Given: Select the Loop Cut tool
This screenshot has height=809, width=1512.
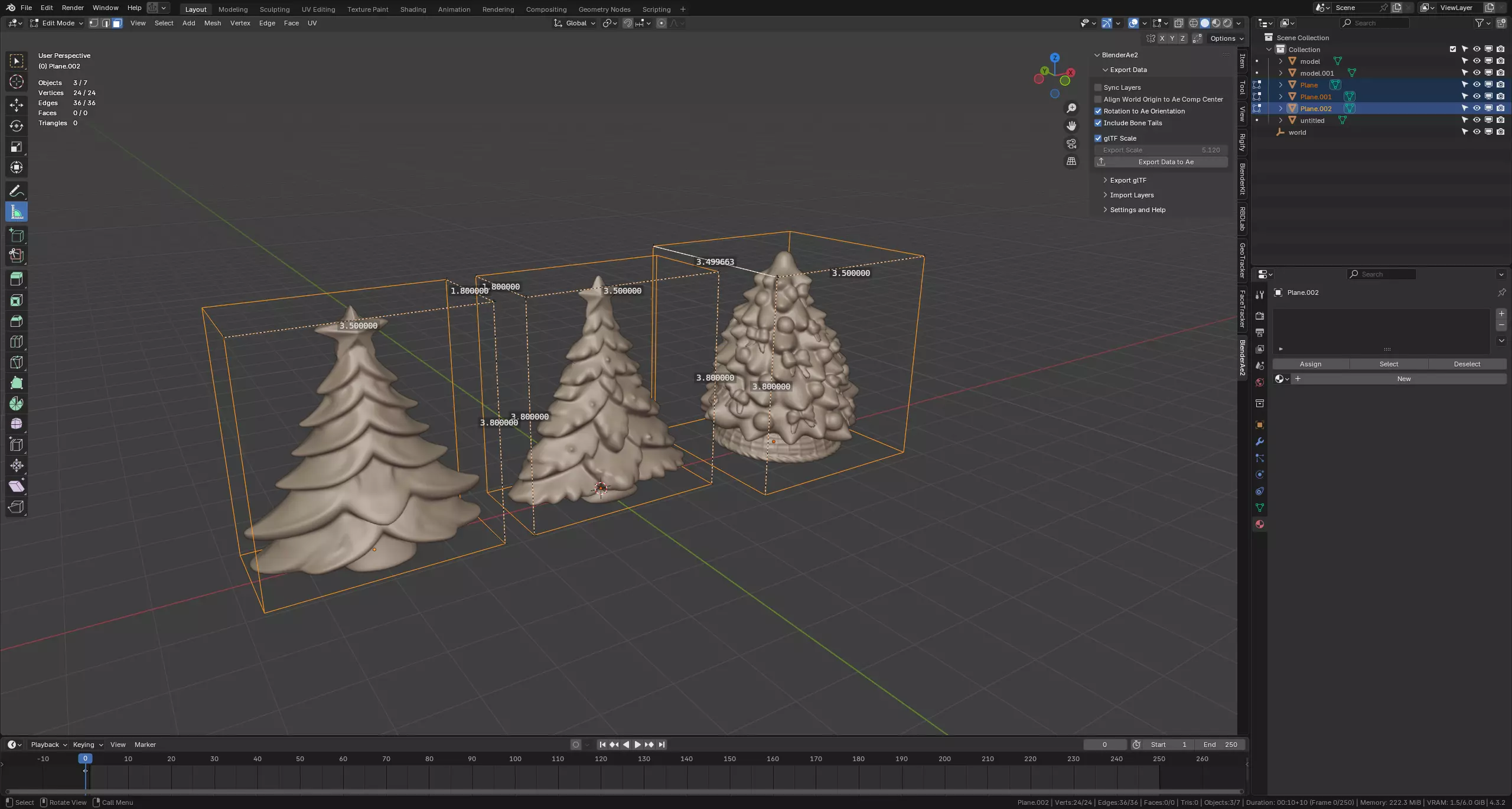Looking at the screenshot, I should [17, 342].
